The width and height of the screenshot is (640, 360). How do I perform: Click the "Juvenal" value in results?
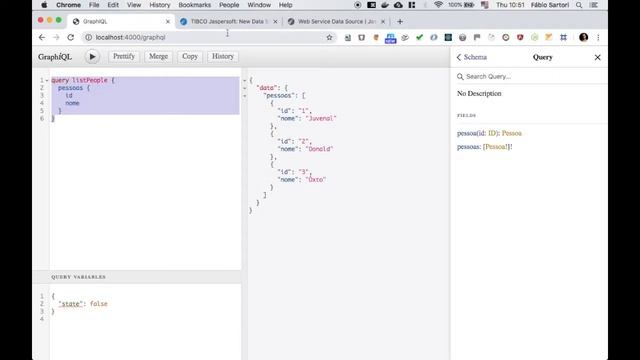321,118
